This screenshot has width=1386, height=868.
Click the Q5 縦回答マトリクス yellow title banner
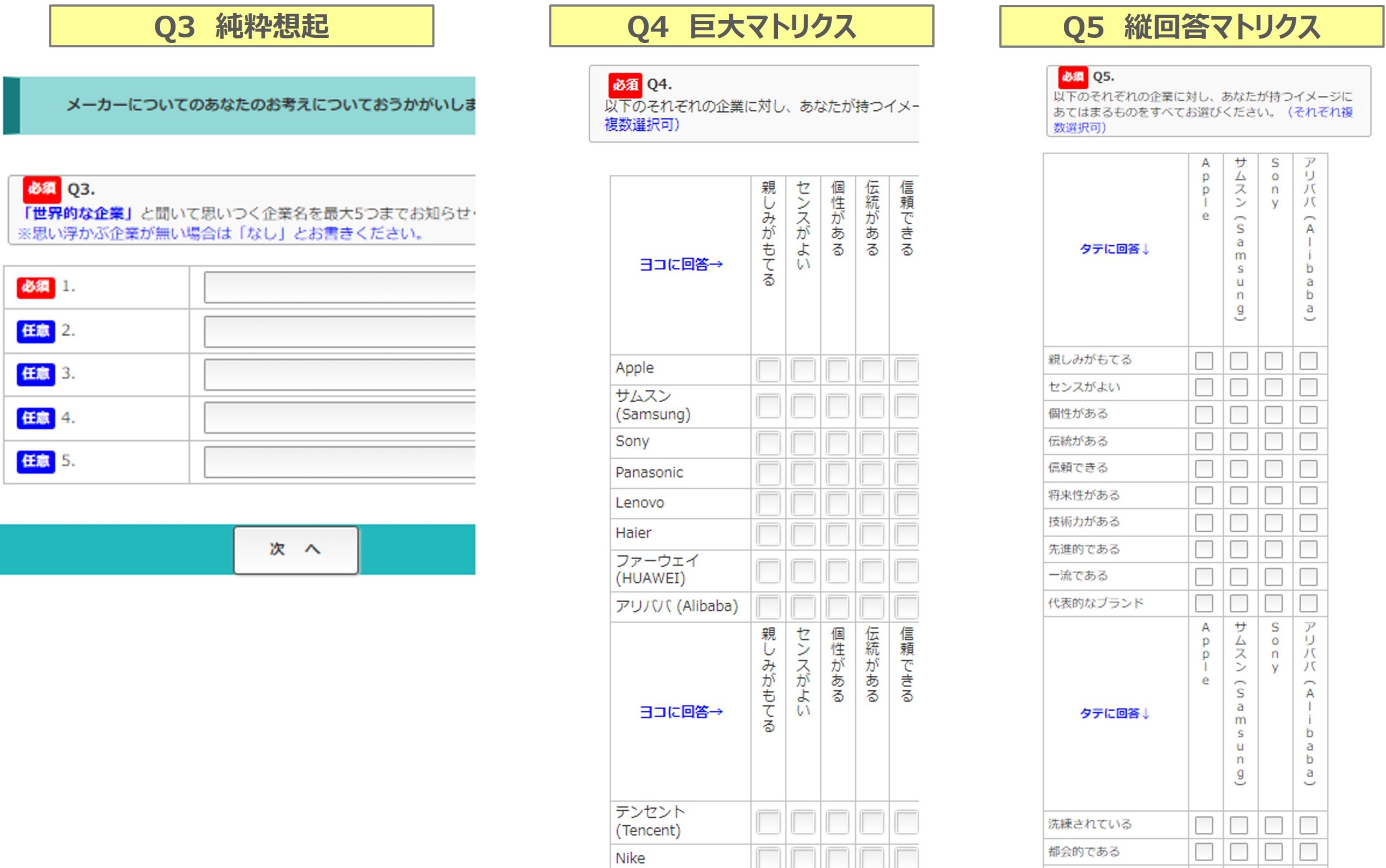(x=1191, y=27)
